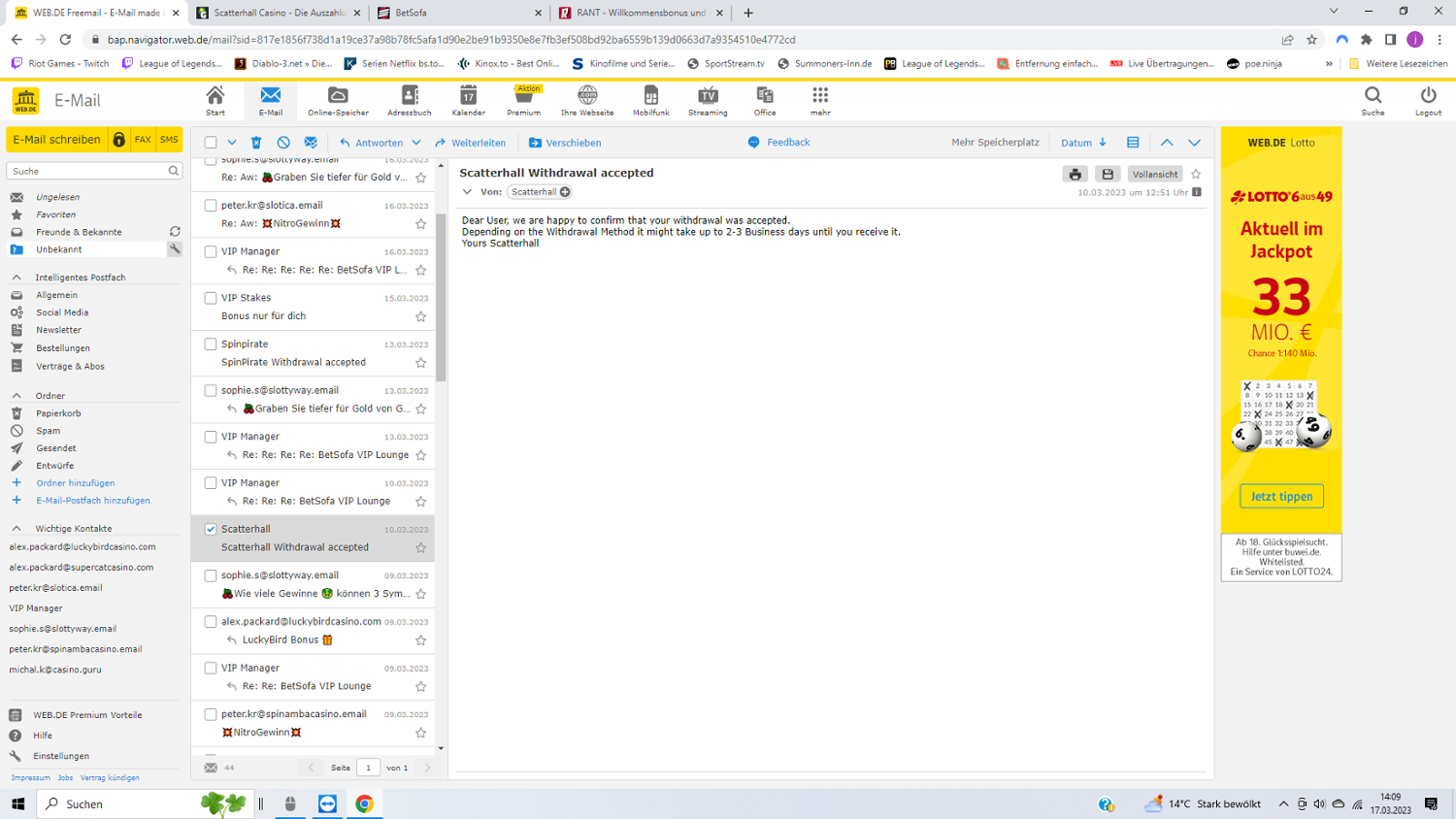
Task: Star the Spinpirate withdrawal email
Action: [420, 362]
